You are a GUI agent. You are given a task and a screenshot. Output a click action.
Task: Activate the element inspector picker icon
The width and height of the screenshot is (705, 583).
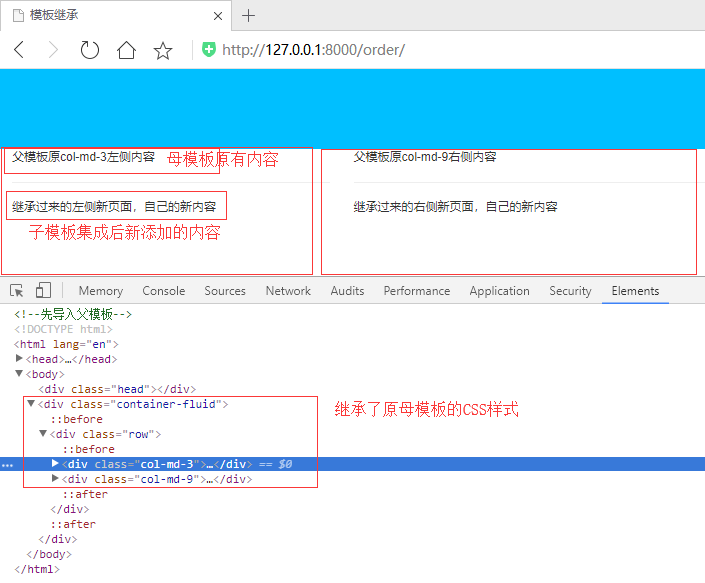tap(17, 291)
